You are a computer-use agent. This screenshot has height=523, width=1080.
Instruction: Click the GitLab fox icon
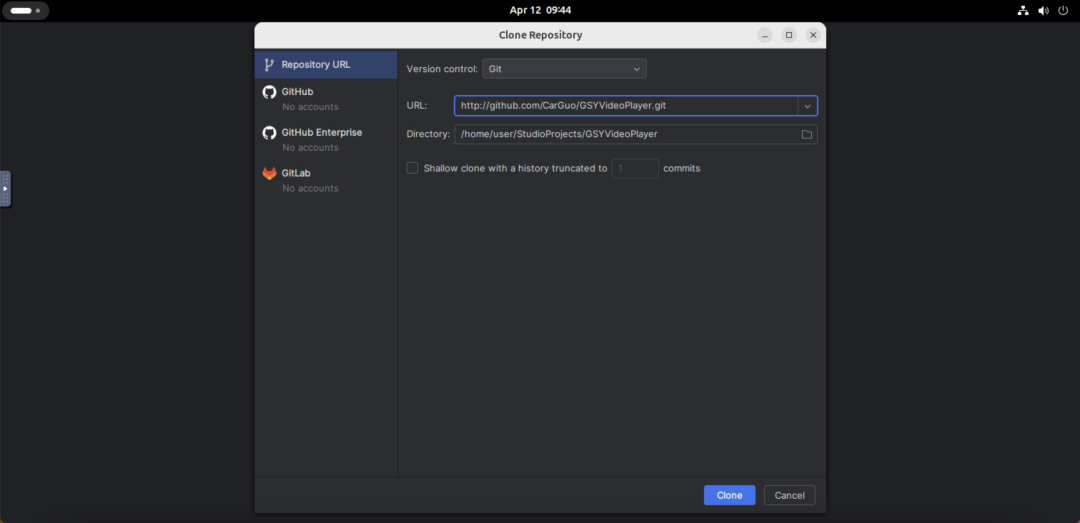pyautogui.click(x=269, y=173)
